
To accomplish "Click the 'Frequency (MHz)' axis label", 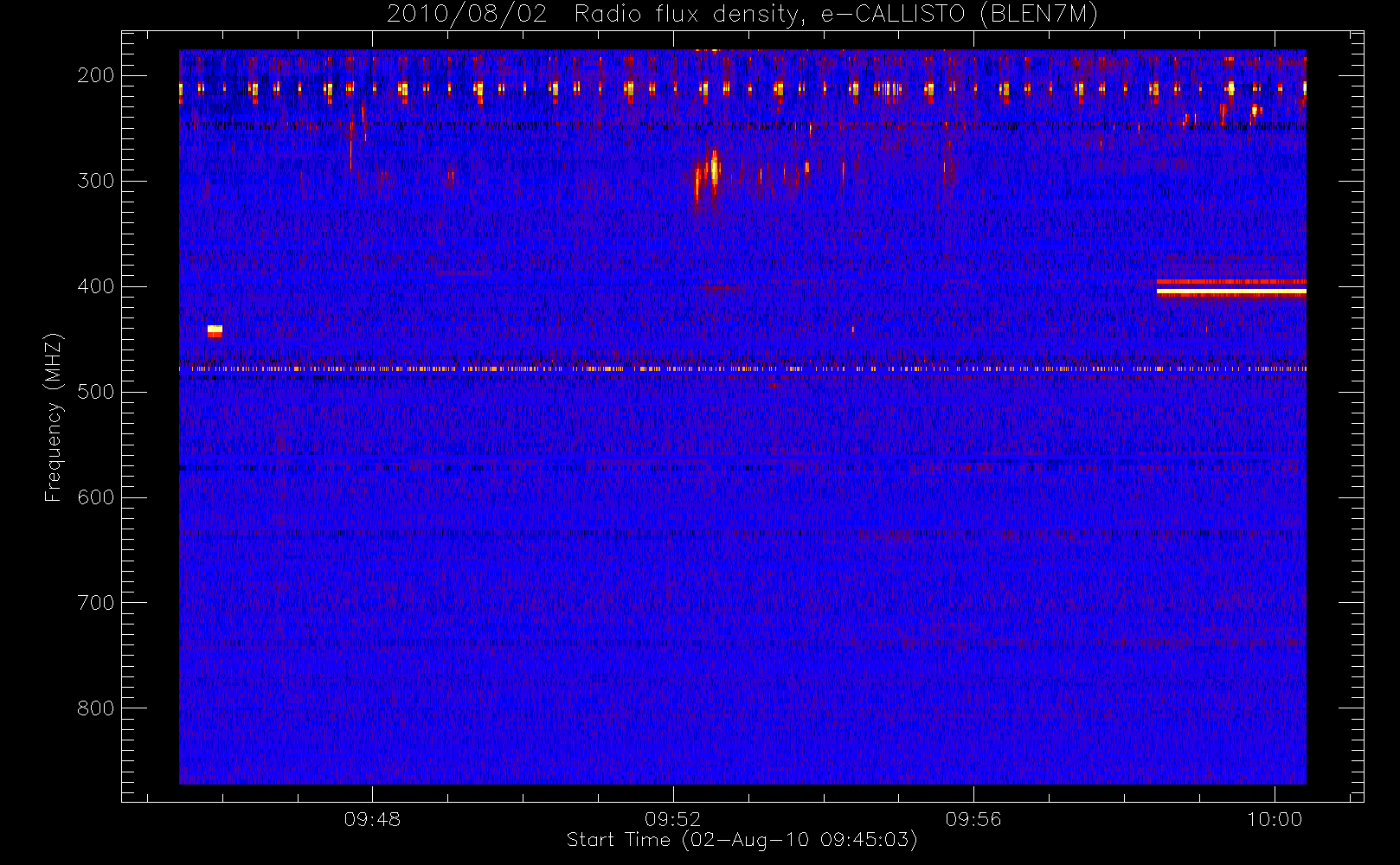I will (x=54, y=417).
